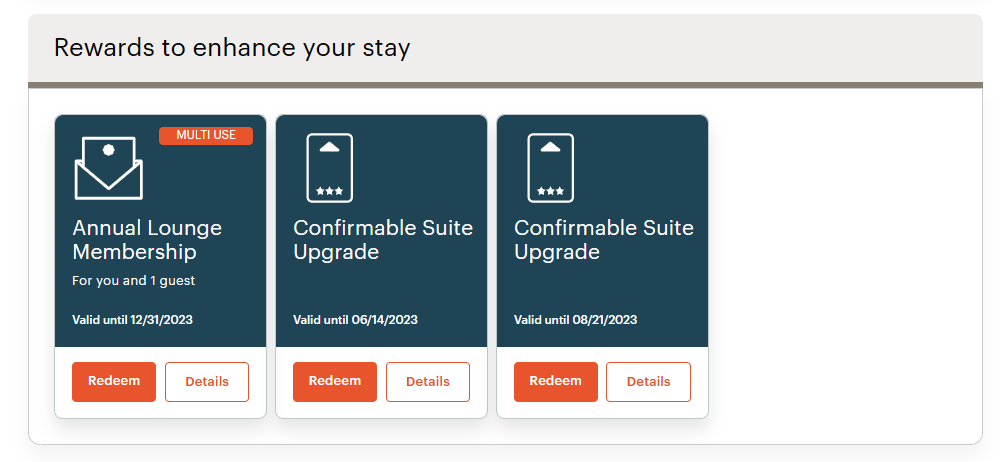Viewport: 1007px width, 462px height.
Task: Click the "Valid until 06/14/2023" text
Action: point(355,320)
